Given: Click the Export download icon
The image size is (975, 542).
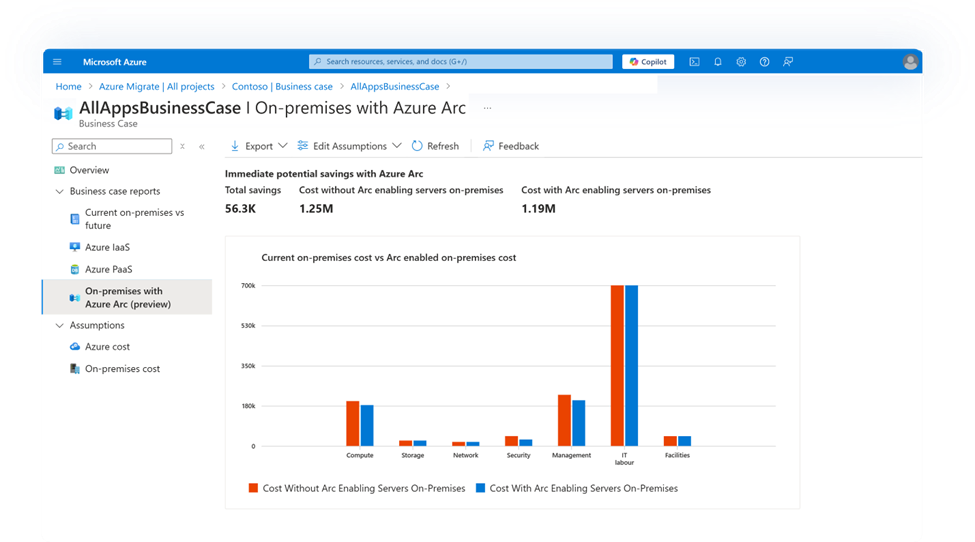Looking at the screenshot, I should [x=234, y=145].
